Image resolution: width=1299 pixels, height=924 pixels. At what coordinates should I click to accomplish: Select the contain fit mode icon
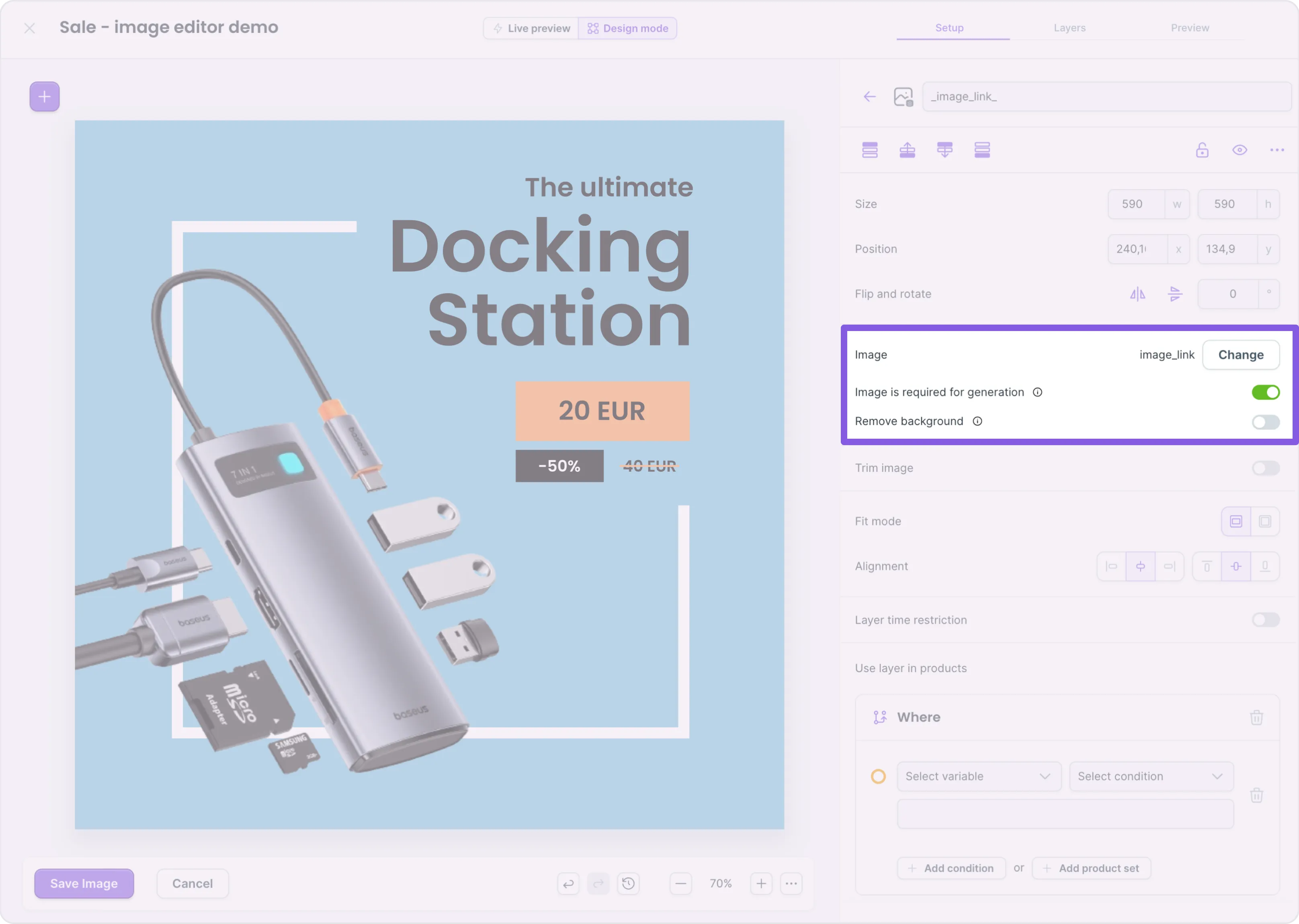pyautogui.click(x=1236, y=521)
